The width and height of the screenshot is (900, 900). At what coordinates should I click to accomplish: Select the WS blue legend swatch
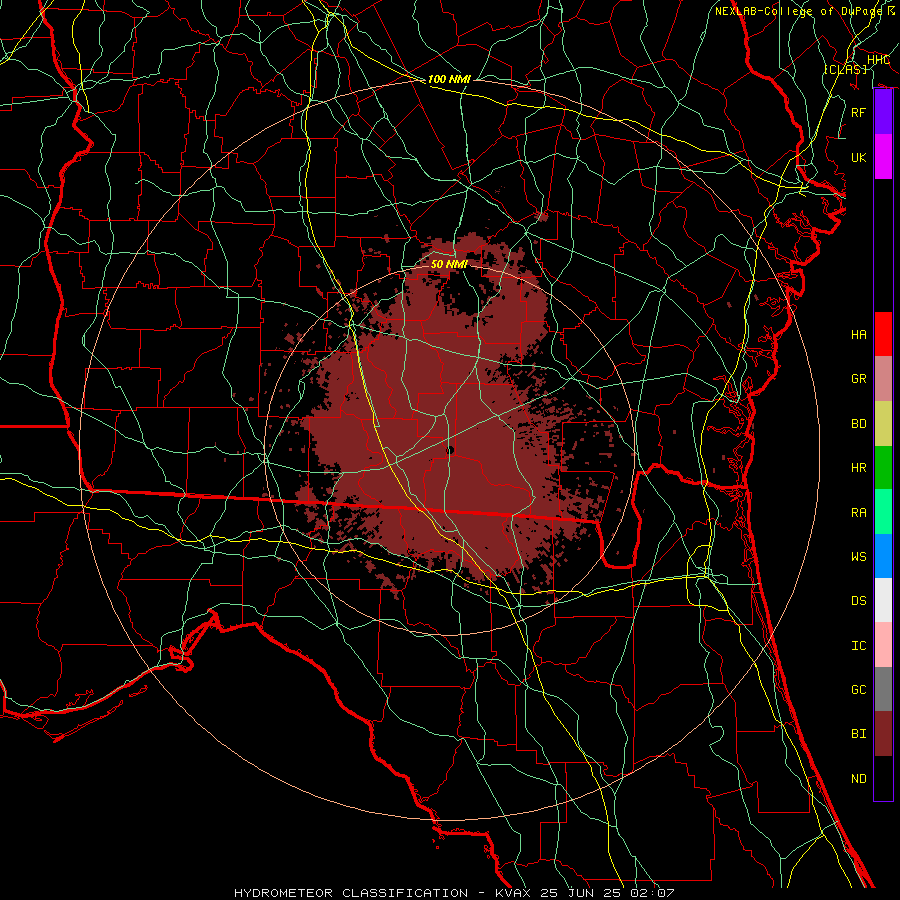pos(883,556)
